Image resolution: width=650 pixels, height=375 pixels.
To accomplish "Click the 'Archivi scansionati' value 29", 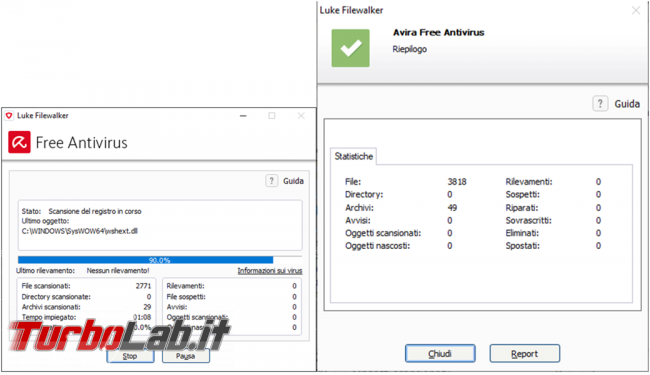I will pos(147,307).
